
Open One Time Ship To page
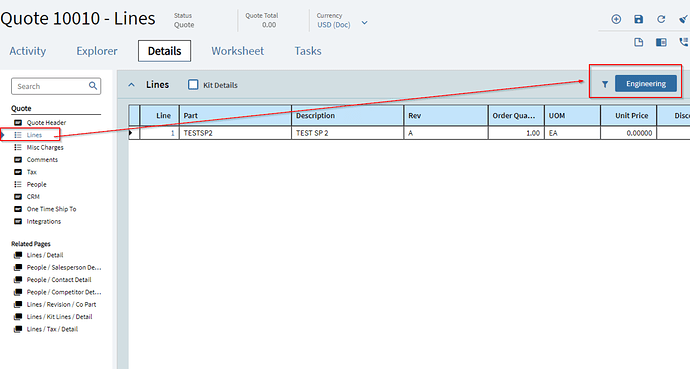[51, 208]
